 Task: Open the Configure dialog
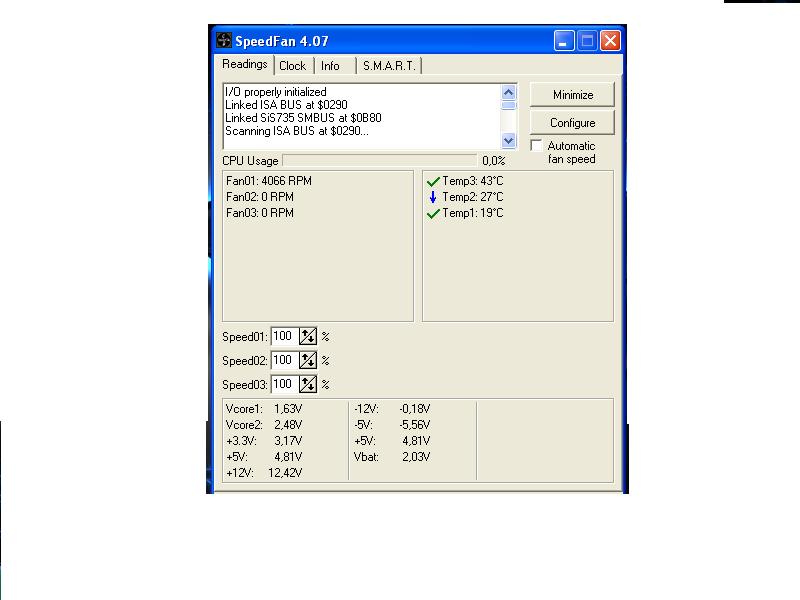572,123
